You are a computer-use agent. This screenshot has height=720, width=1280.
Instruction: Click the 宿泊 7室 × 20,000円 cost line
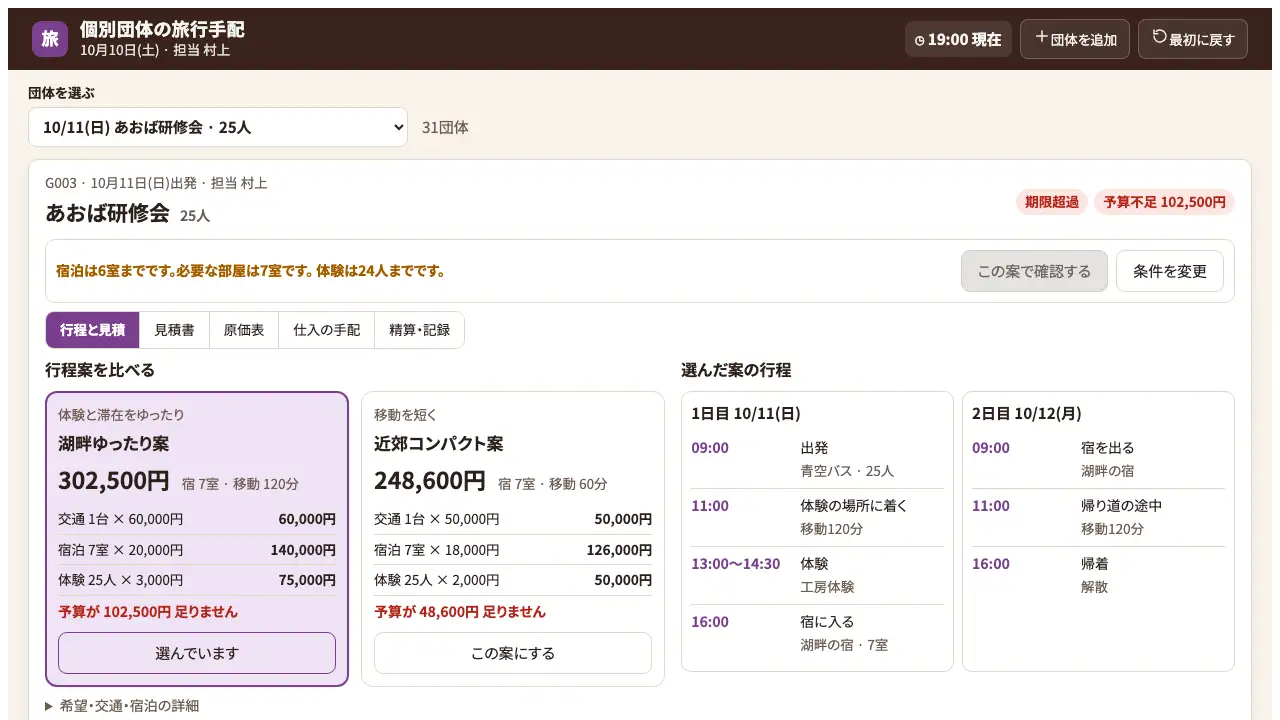[x=197, y=549]
